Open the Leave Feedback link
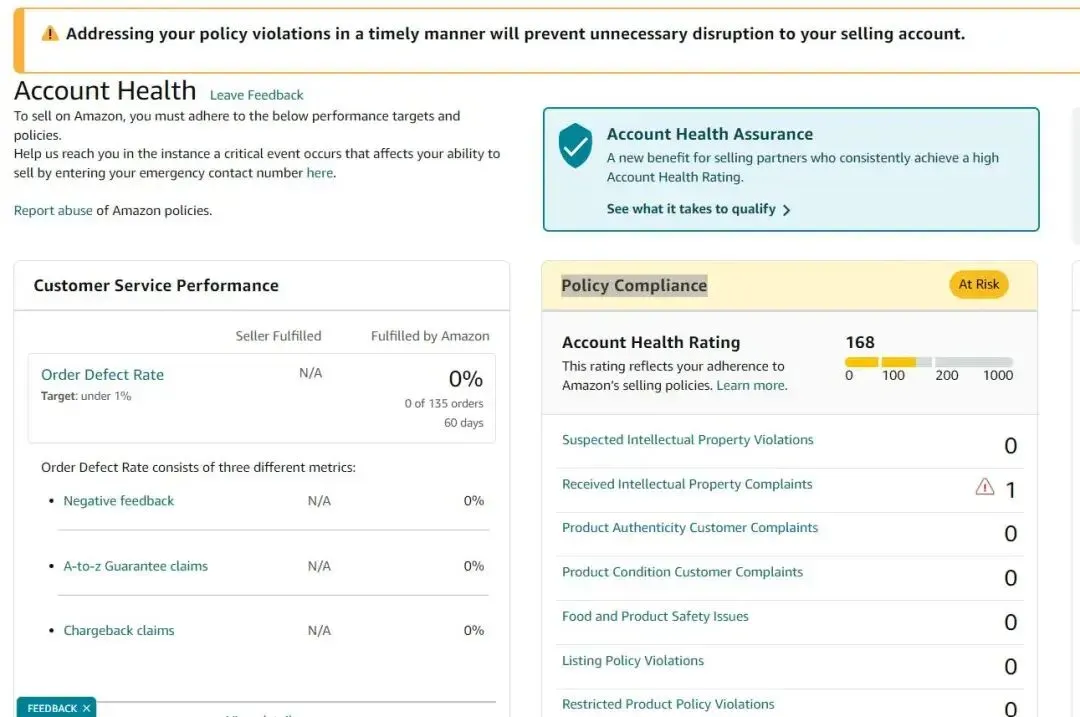This screenshot has width=1080, height=717. [256, 95]
